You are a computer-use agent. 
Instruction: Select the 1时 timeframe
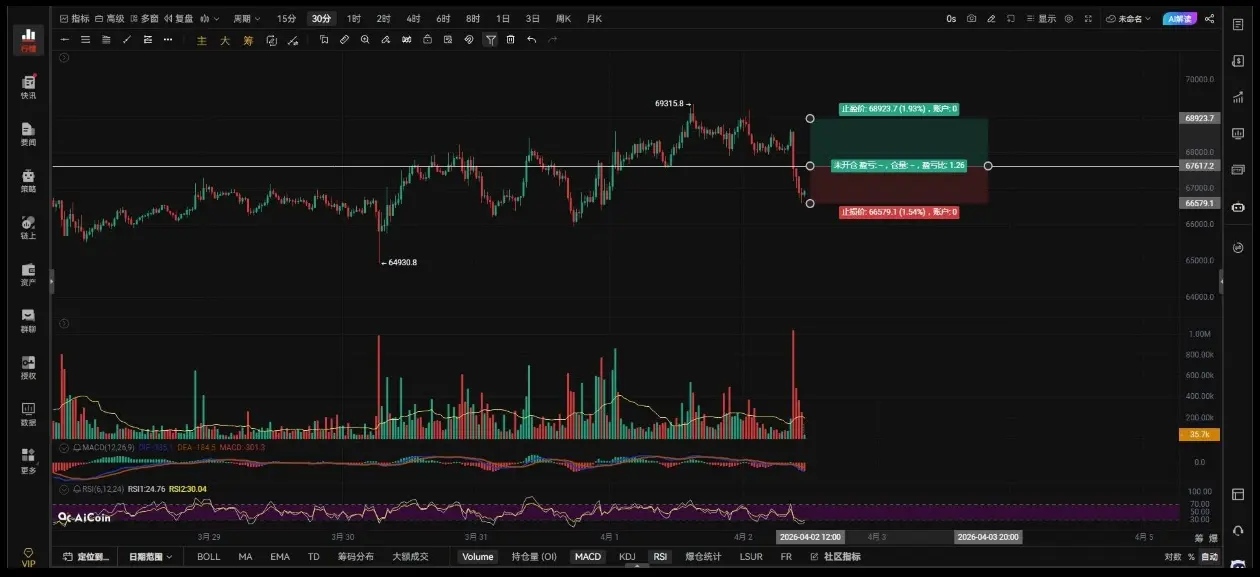[354, 18]
